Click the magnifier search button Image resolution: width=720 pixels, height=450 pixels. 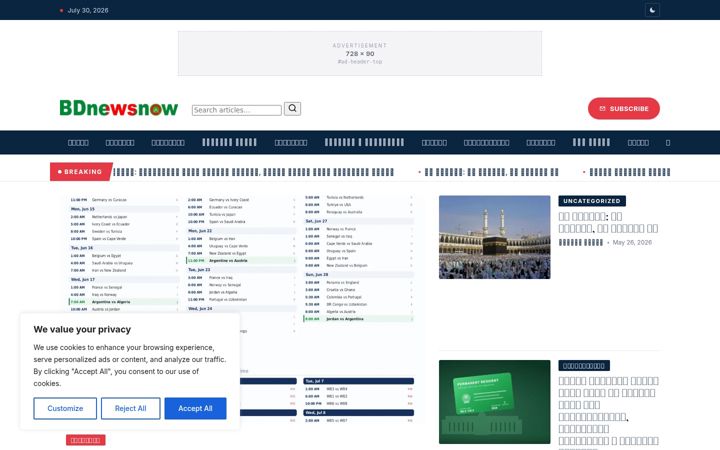click(292, 109)
